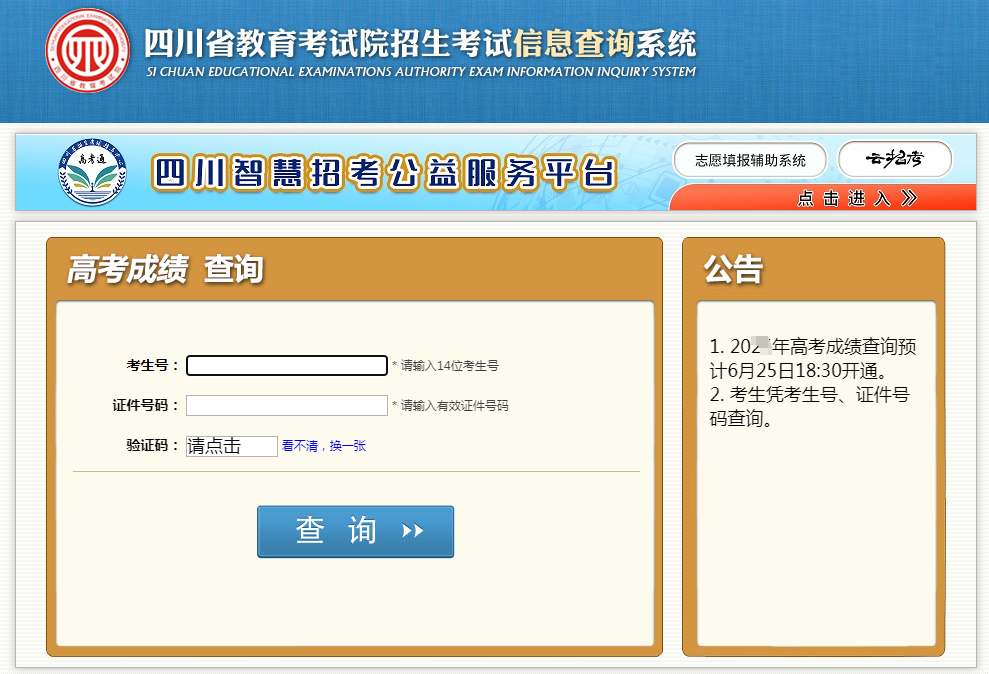Click the 四川省教育考试院招生考试信息查询系统 header title
This screenshot has height=674, width=989.
[x=420, y=43]
